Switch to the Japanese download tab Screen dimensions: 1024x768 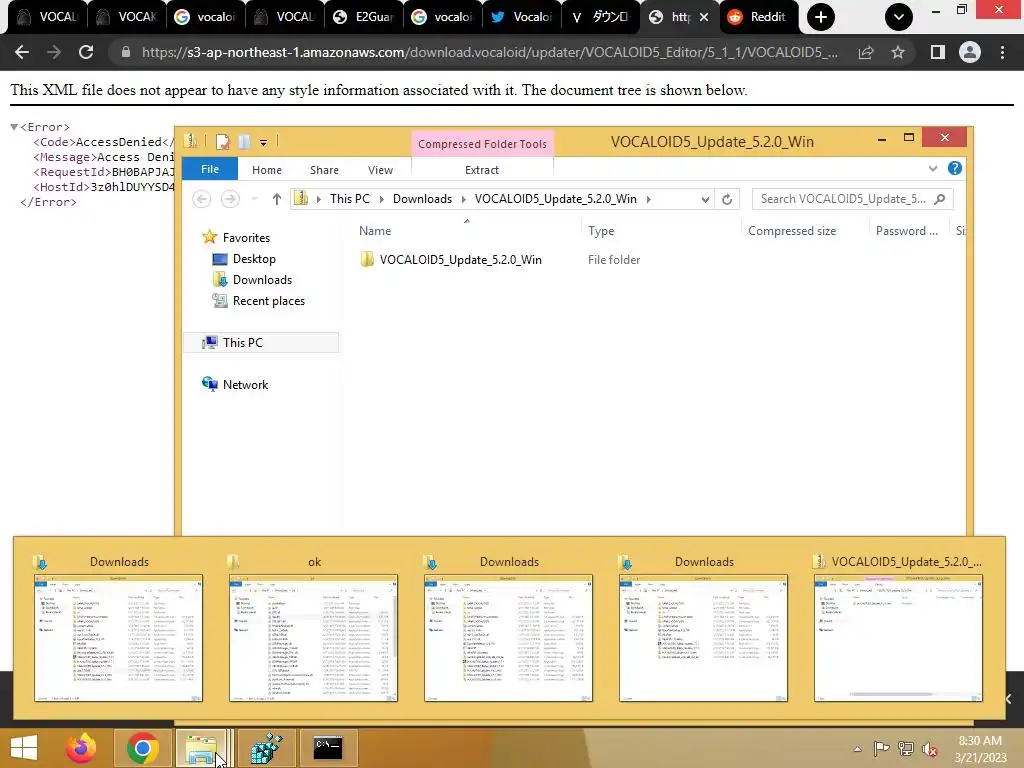(601, 17)
